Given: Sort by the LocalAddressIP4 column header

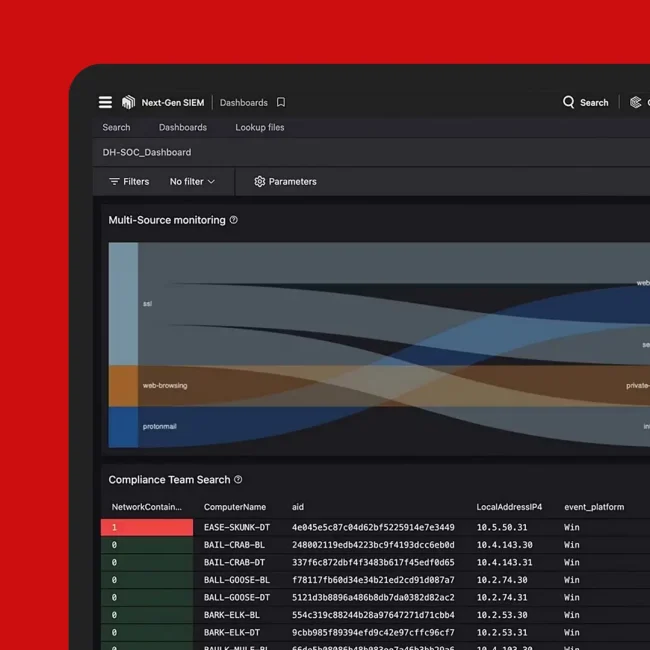Looking at the screenshot, I should [x=509, y=507].
